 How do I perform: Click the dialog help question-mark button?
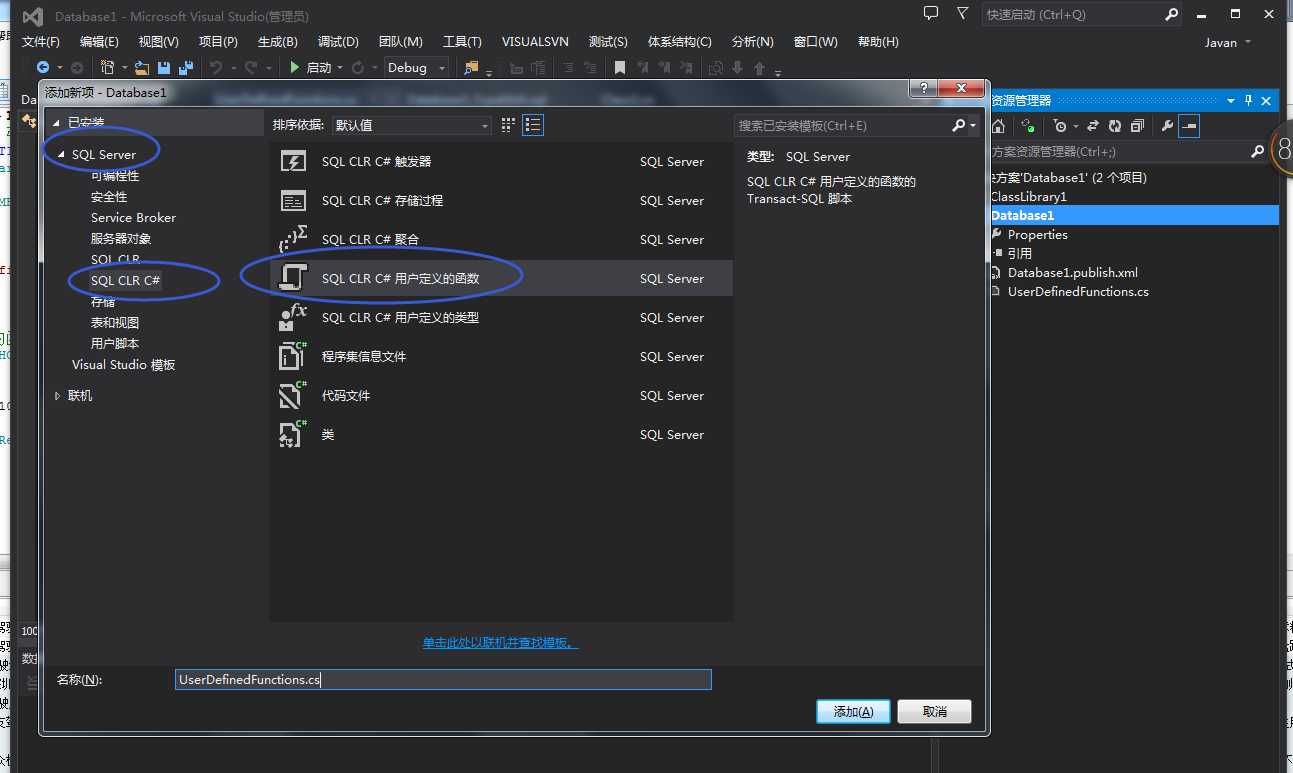click(923, 89)
